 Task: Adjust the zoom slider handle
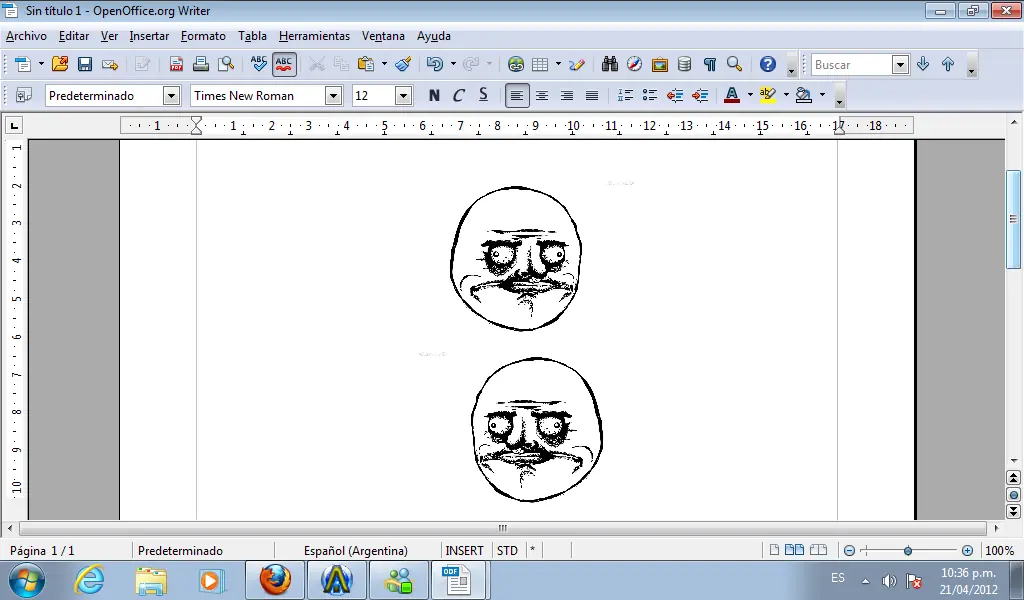(x=908, y=551)
